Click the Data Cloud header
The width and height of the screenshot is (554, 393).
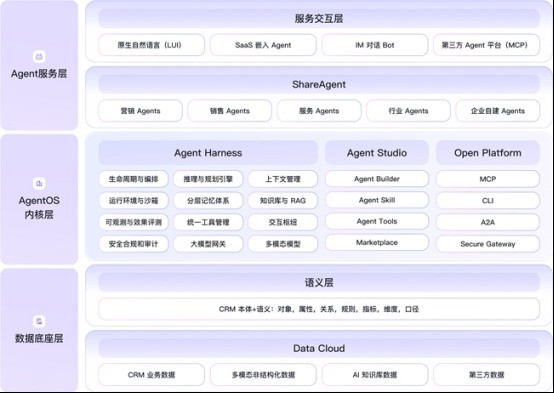(x=319, y=348)
